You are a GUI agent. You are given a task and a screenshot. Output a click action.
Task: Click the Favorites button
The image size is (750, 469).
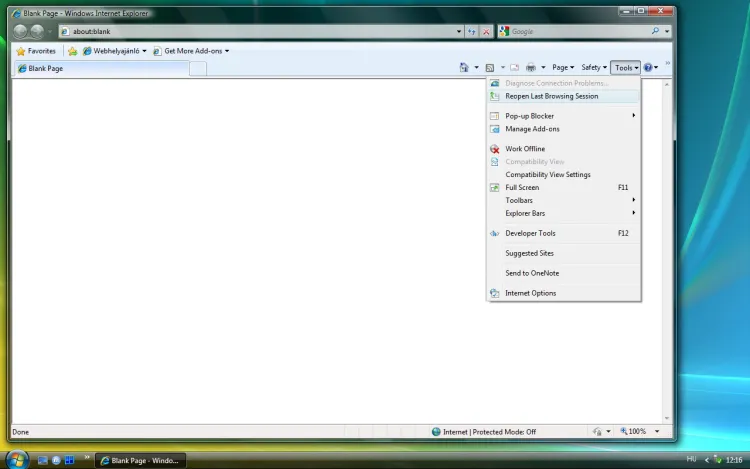tap(36, 51)
